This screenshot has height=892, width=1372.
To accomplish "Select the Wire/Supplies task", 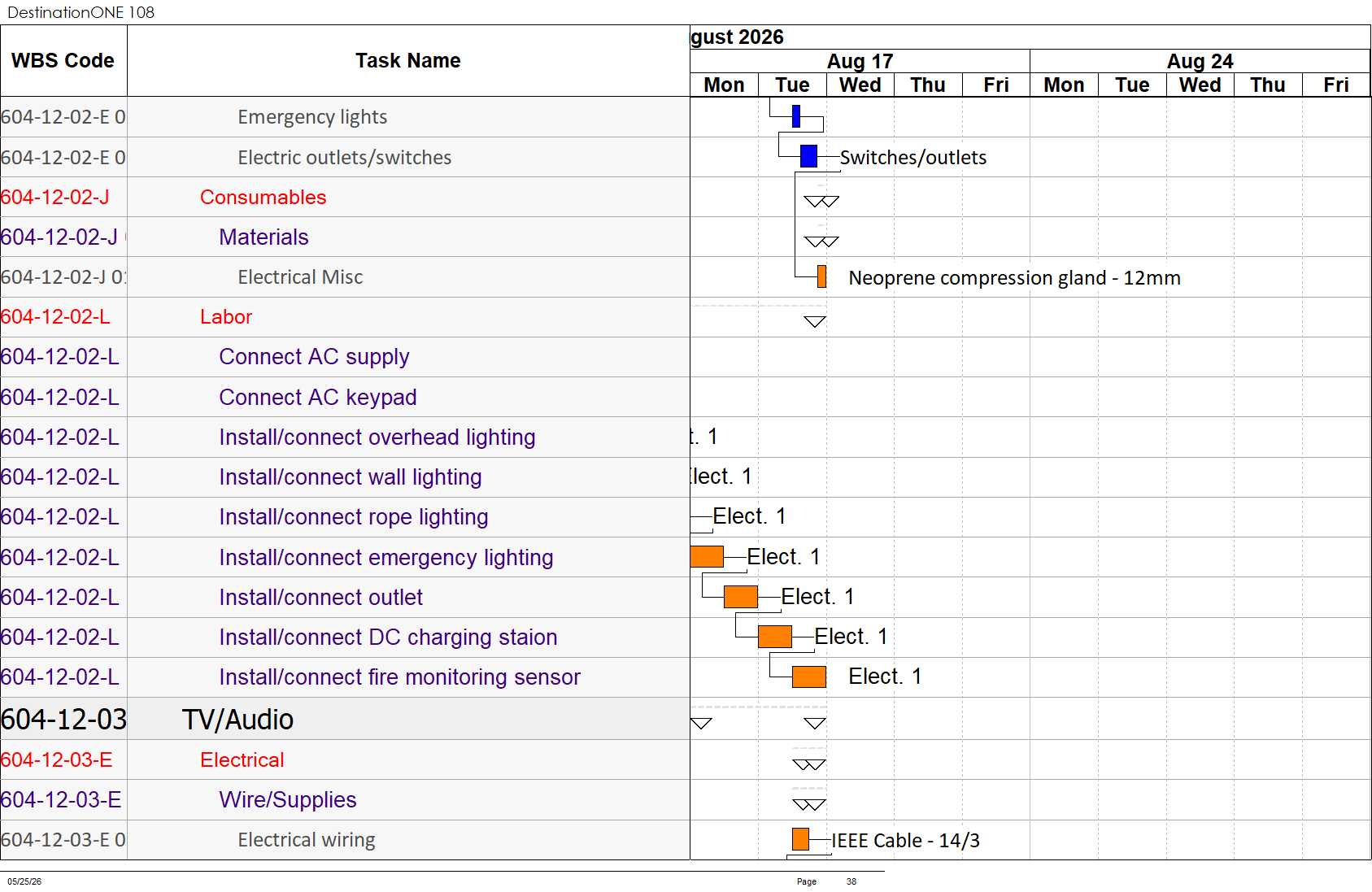I will pyautogui.click(x=288, y=799).
